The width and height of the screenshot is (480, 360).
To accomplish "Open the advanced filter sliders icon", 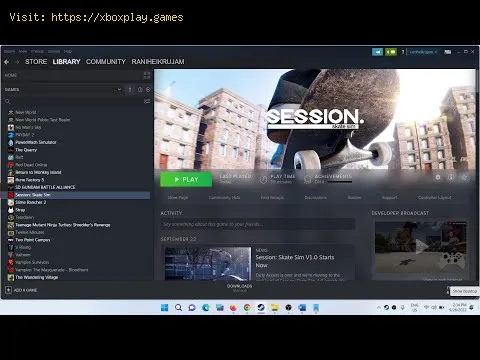I will [147, 101].
